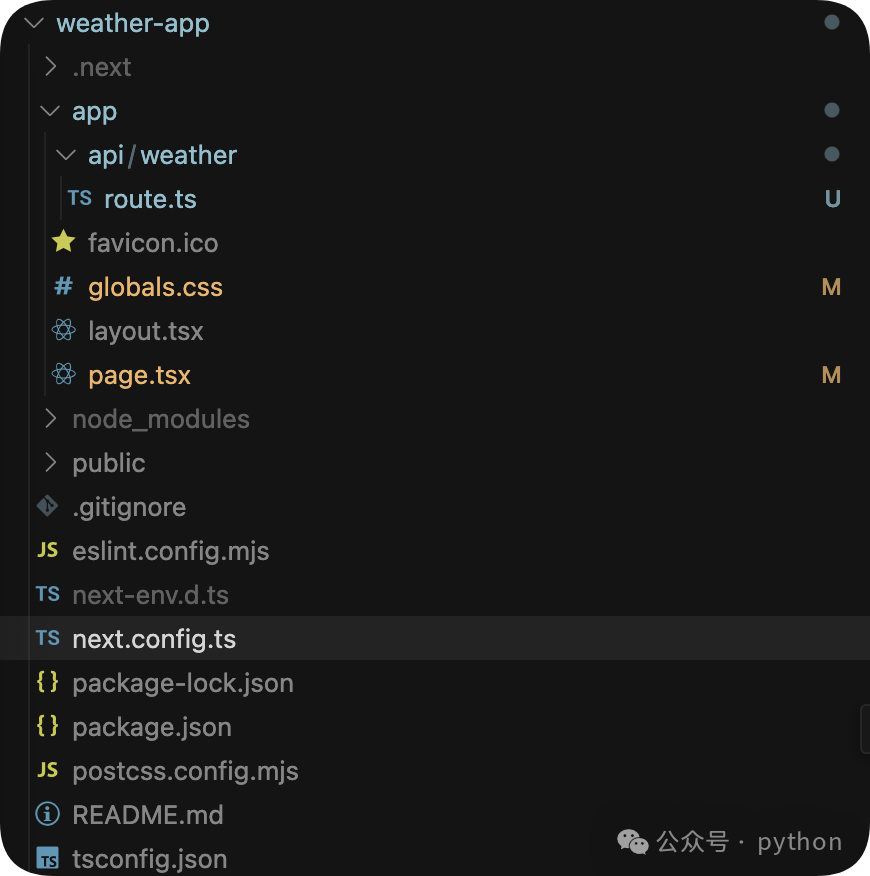Viewport: 870px width, 876px height.
Task: Open next.config.ts
Action: (154, 639)
